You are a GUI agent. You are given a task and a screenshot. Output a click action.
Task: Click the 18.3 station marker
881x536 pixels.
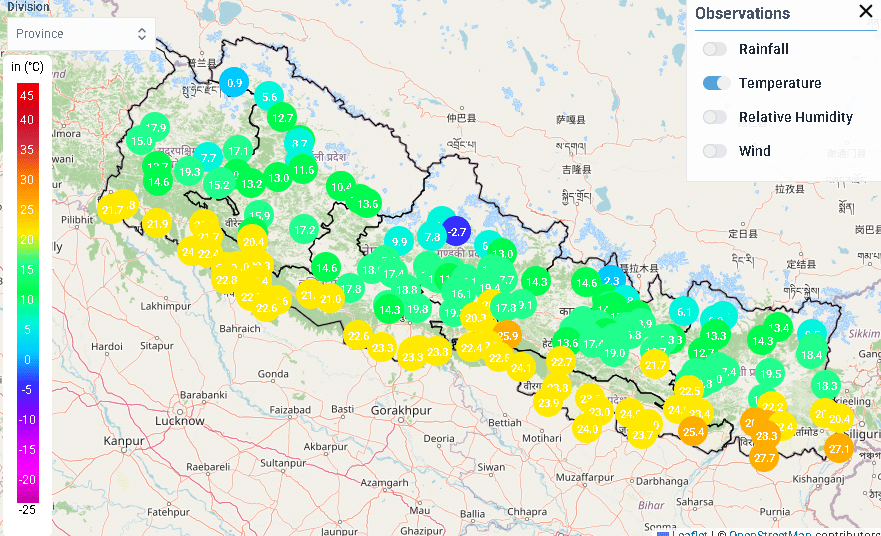click(826, 385)
